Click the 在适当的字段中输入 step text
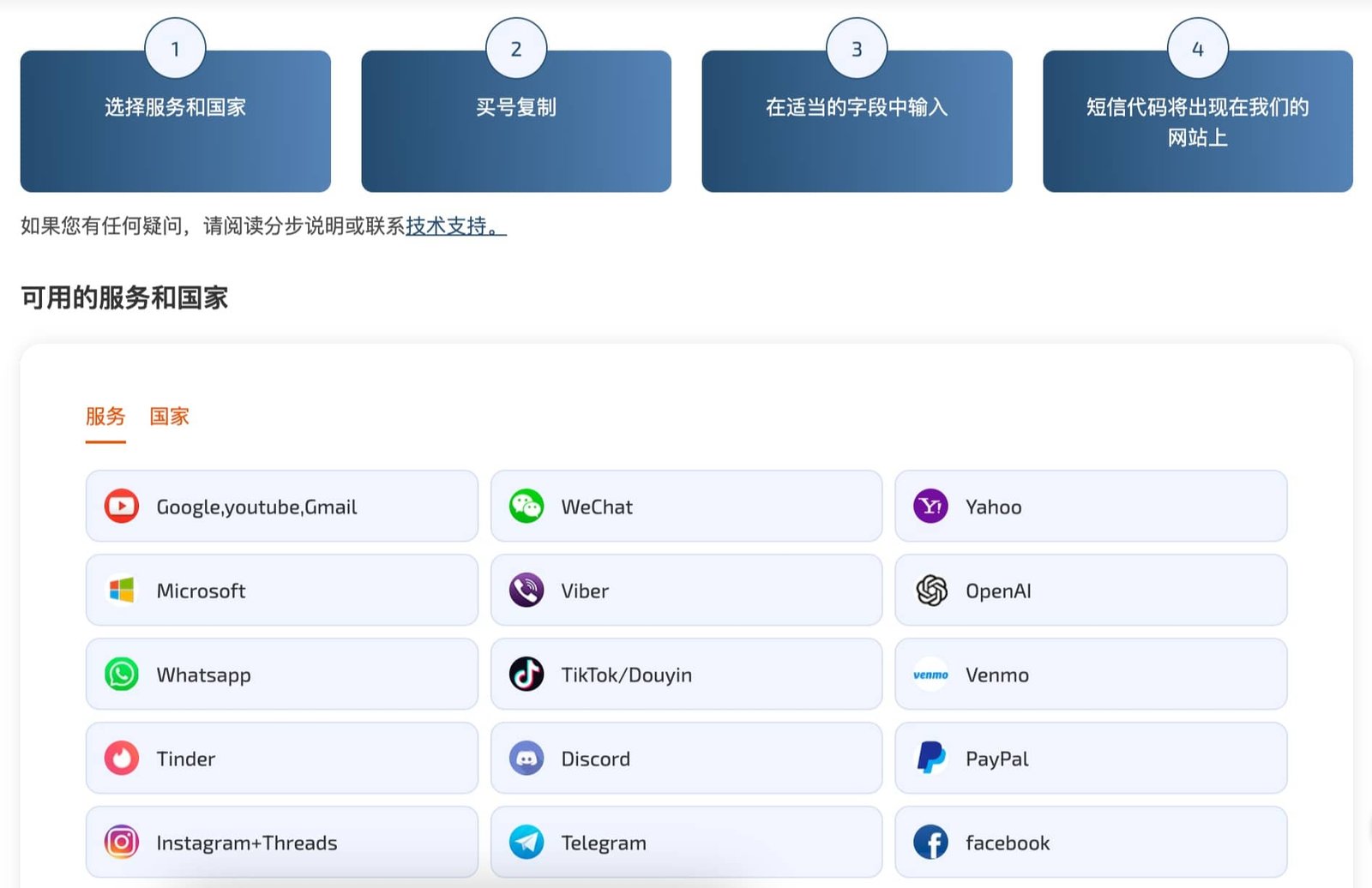The height and width of the screenshot is (888, 1372). coord(857,107)
